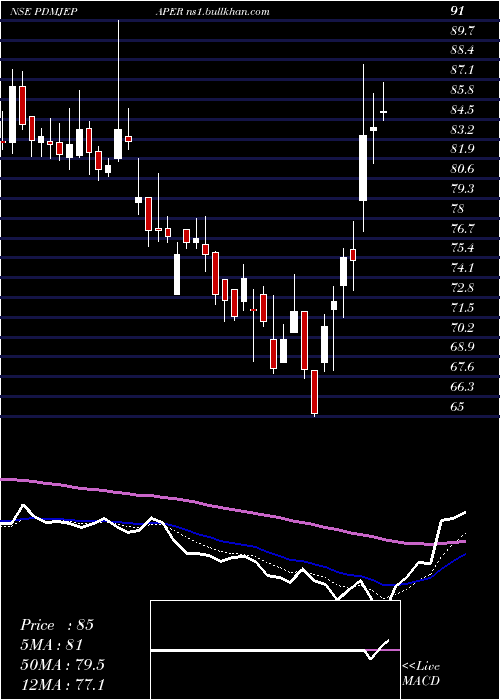Click the MACD inset panel
The width and height of the screenshot is (500, 700).
click(275, 650)
